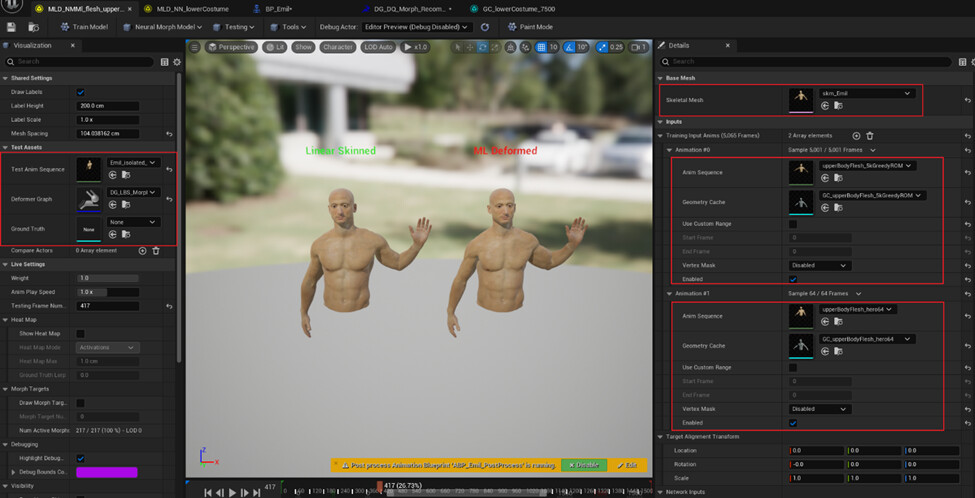975x498 pixels.
Task: Choose the Select mode cursor tool
Action: click(x=458, y=47)
